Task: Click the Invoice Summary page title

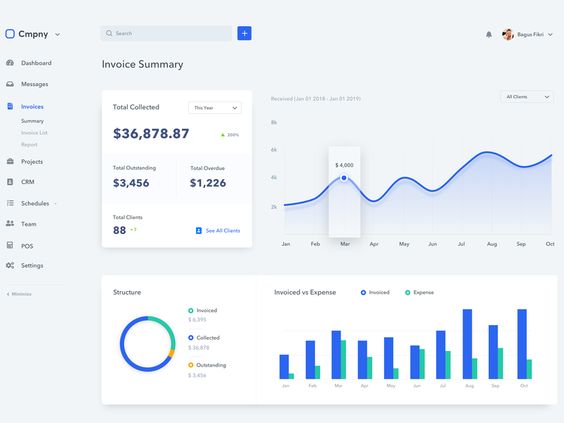Action: coord(142,64)
